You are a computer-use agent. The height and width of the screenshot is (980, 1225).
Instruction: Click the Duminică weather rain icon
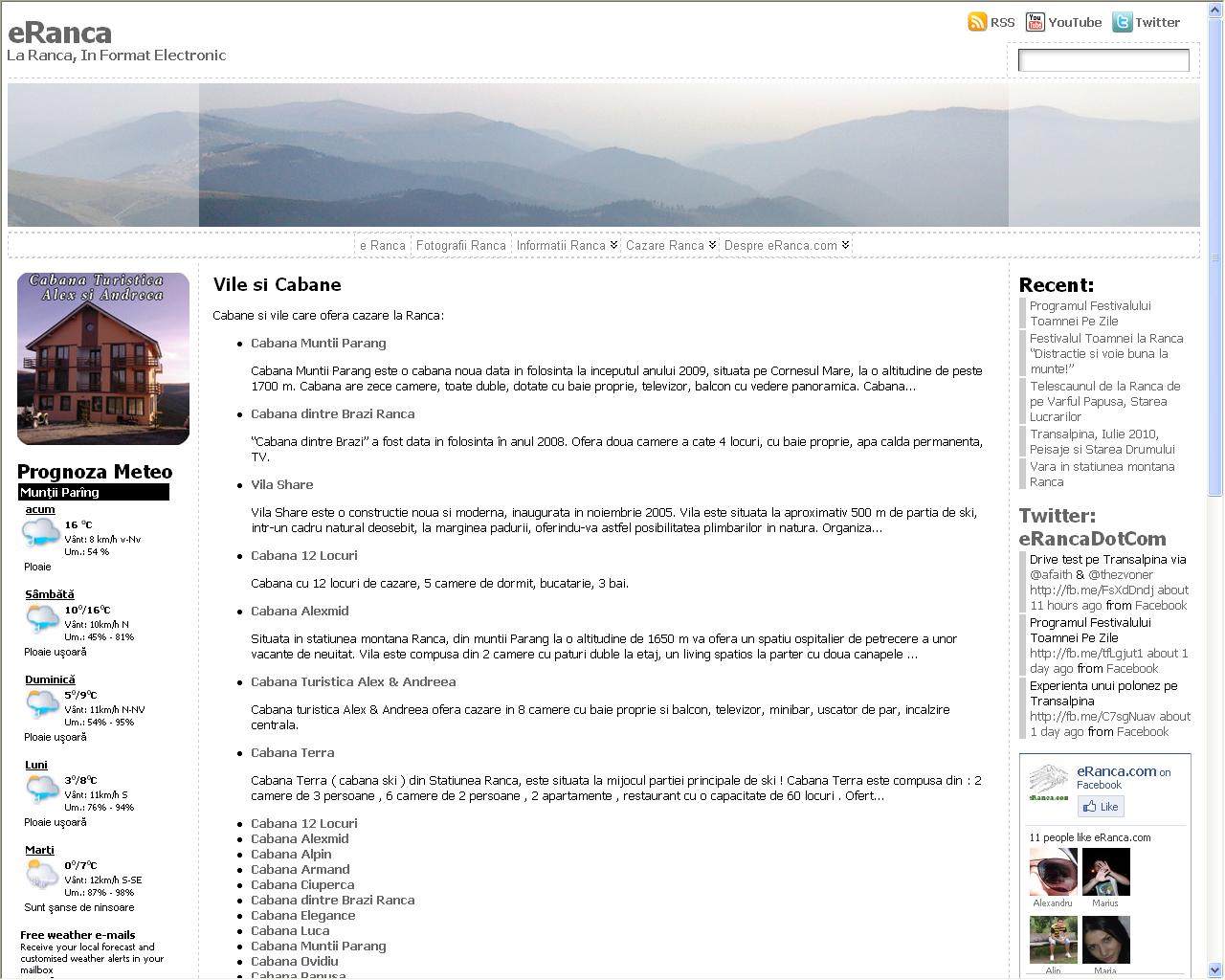click(x=41, y=704)
